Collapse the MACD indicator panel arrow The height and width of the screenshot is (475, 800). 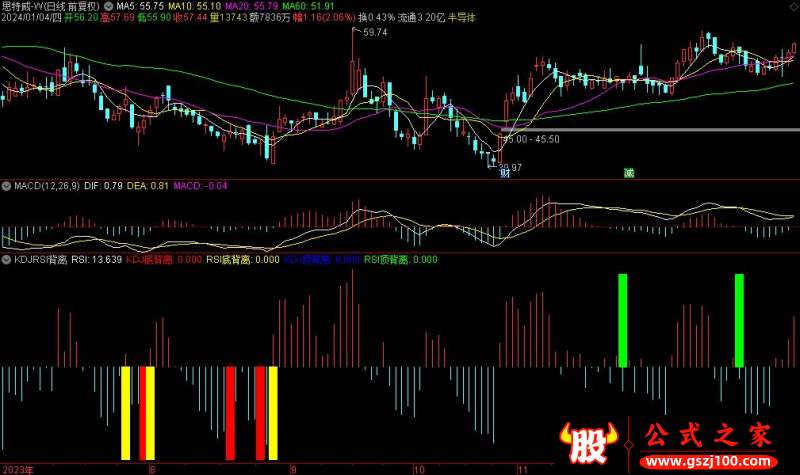[6, 185]
